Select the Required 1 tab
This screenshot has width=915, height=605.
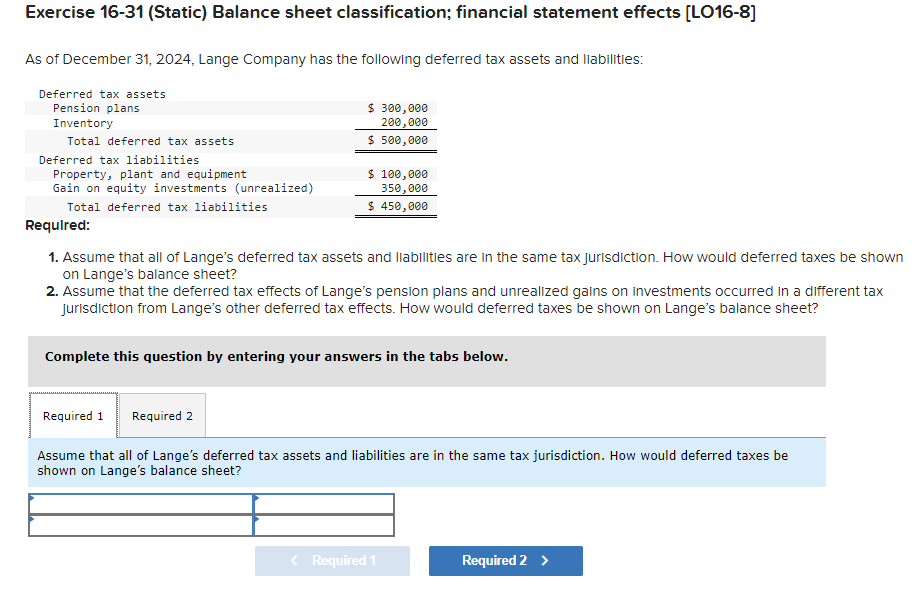(73, 415)
